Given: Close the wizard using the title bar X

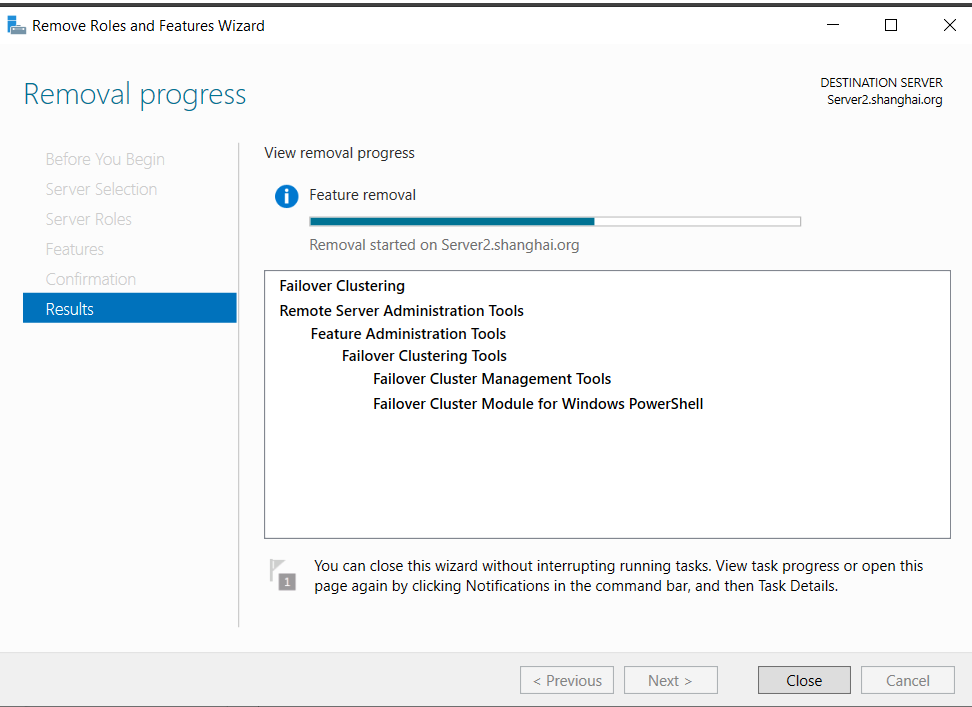Looking at the screenshot, I should tap(949, 25).
